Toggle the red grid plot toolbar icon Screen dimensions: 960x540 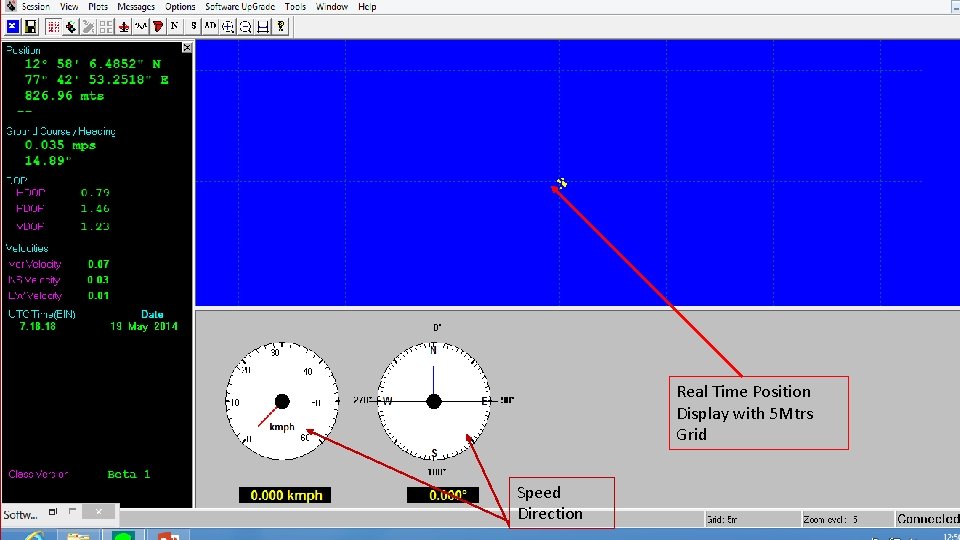coord(54,26)
